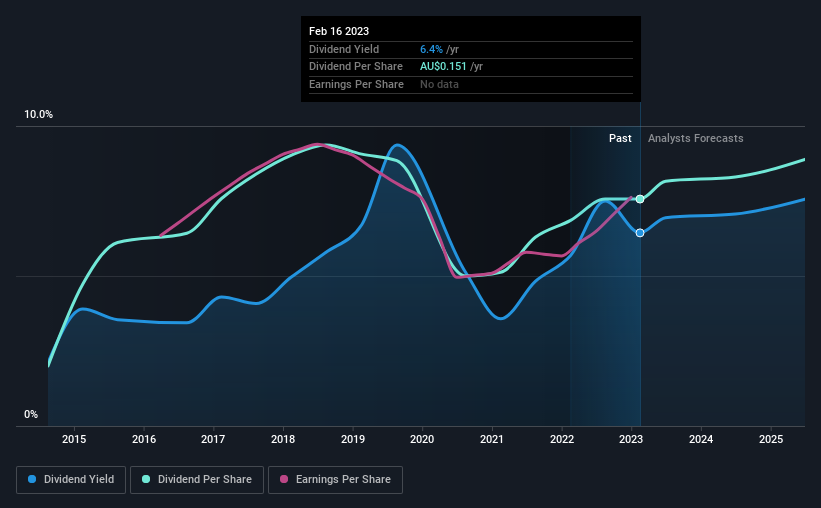The height and width of the screenshot is (508, 821).
Task: Click the 2018 x-axis label
Action: pos(283,439)
